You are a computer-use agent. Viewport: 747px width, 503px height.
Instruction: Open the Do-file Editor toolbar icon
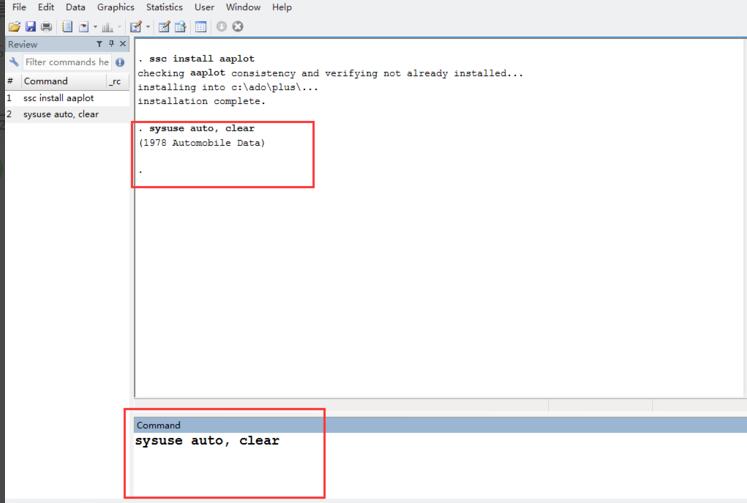[136, 27]
